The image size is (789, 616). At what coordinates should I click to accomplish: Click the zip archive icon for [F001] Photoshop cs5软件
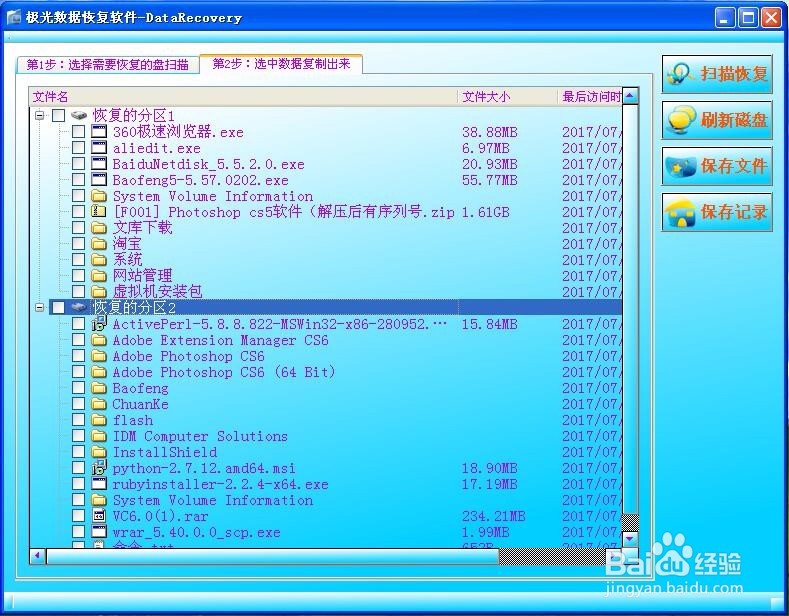click(99, 211)
